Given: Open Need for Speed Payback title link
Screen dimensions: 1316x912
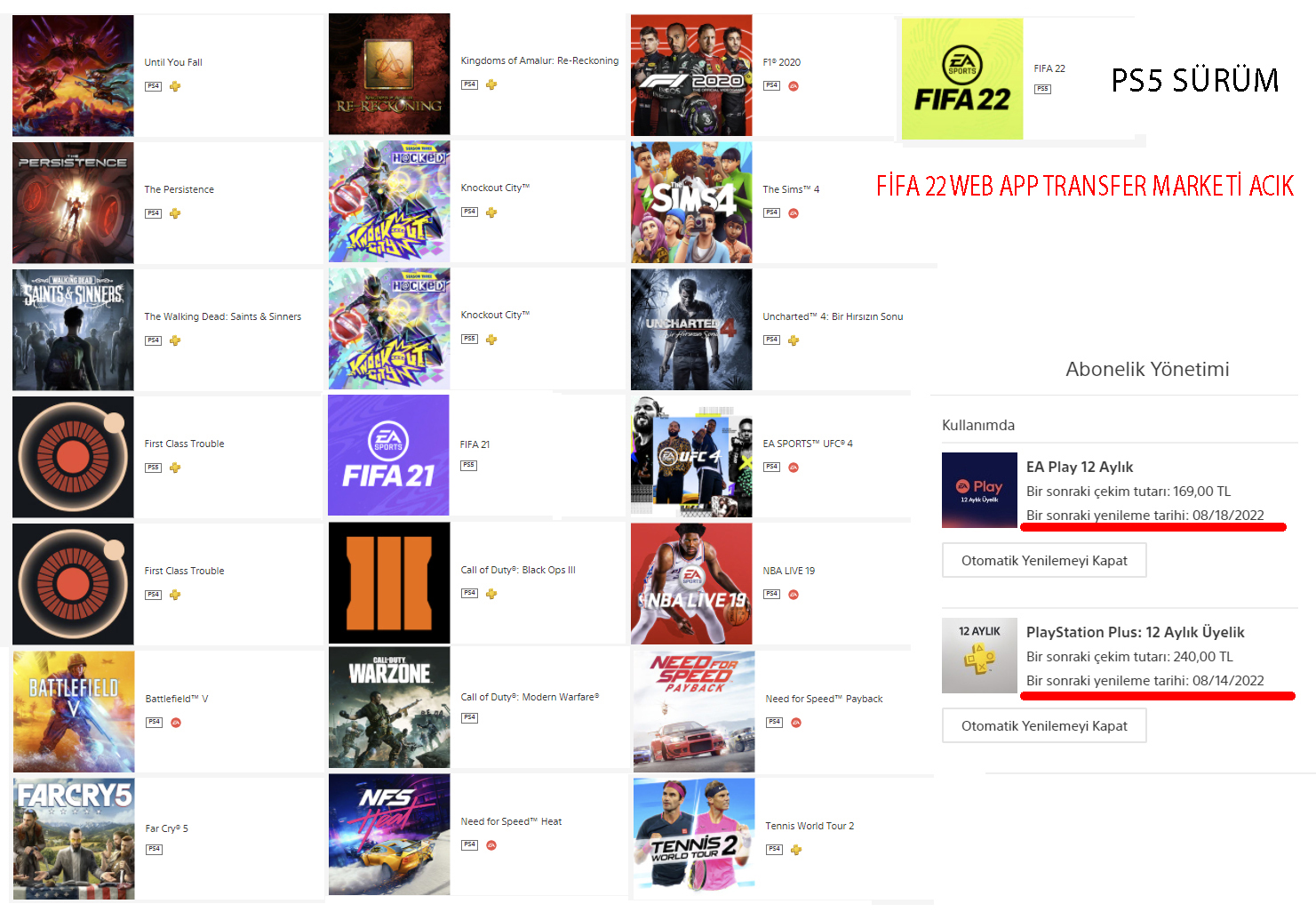Looking at the screenshot, I should (824, 699).
